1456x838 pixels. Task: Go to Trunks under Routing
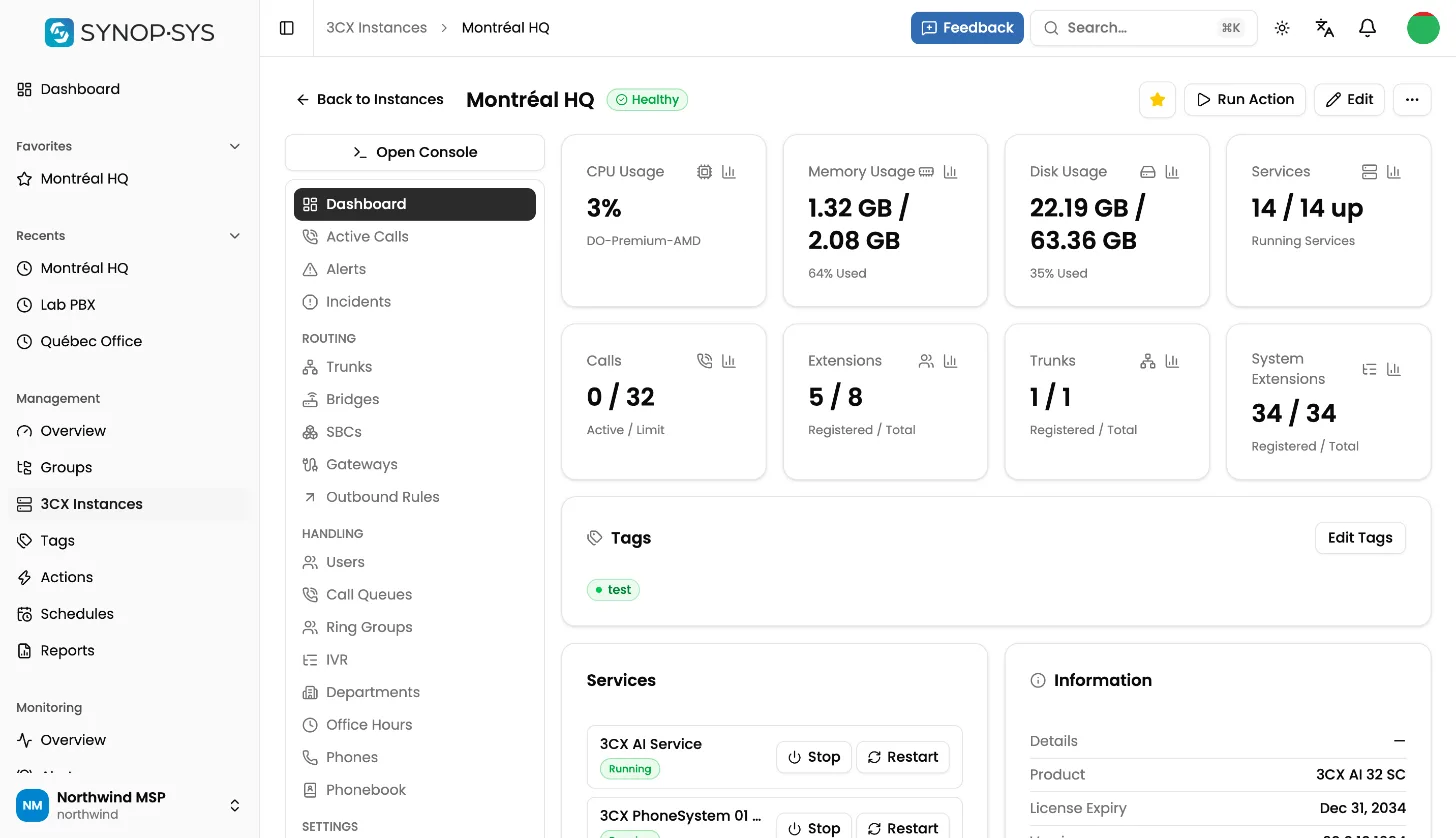tap(415, 367)
